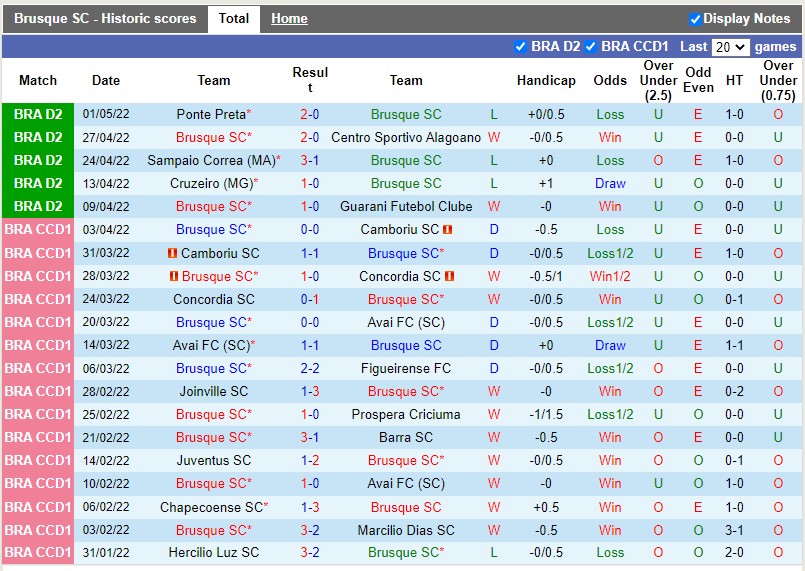The height and width of the screenshot is (571, 805).
Task: Select the date 27/04/22
Action: point(106,138)
